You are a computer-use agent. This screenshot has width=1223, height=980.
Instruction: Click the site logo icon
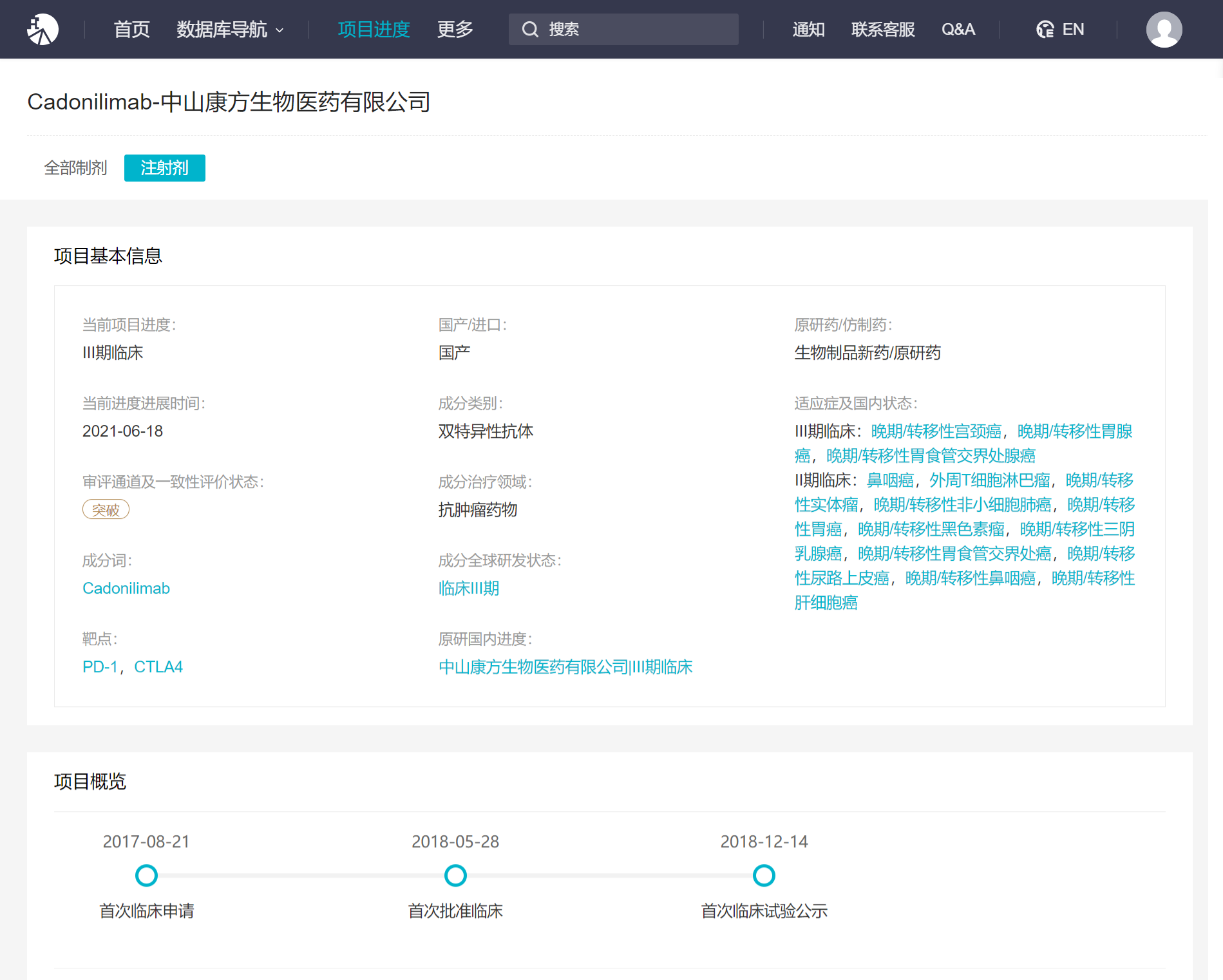(x=43, y=30)
